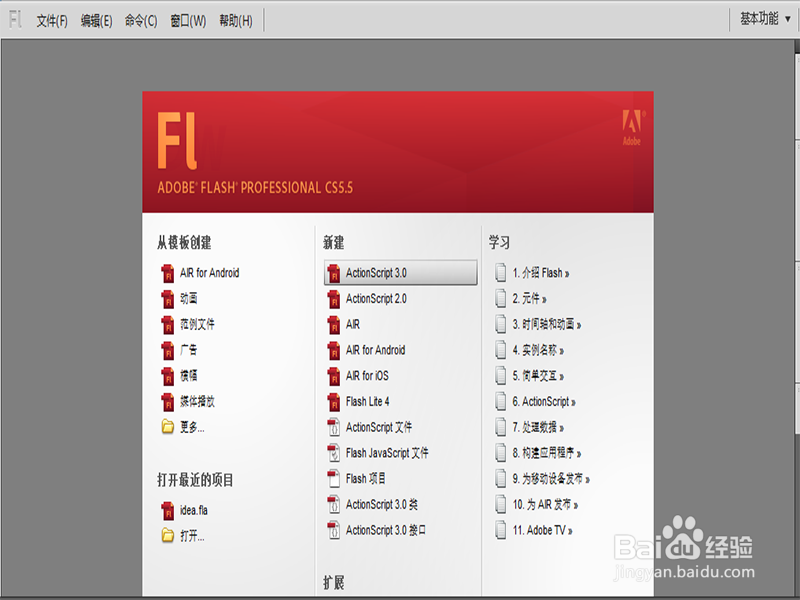The height and width of the screenshot is (600, 800).
Task: Open the 11. Adobe TV link
Action: pyautogui.click(x=543, y=530)
